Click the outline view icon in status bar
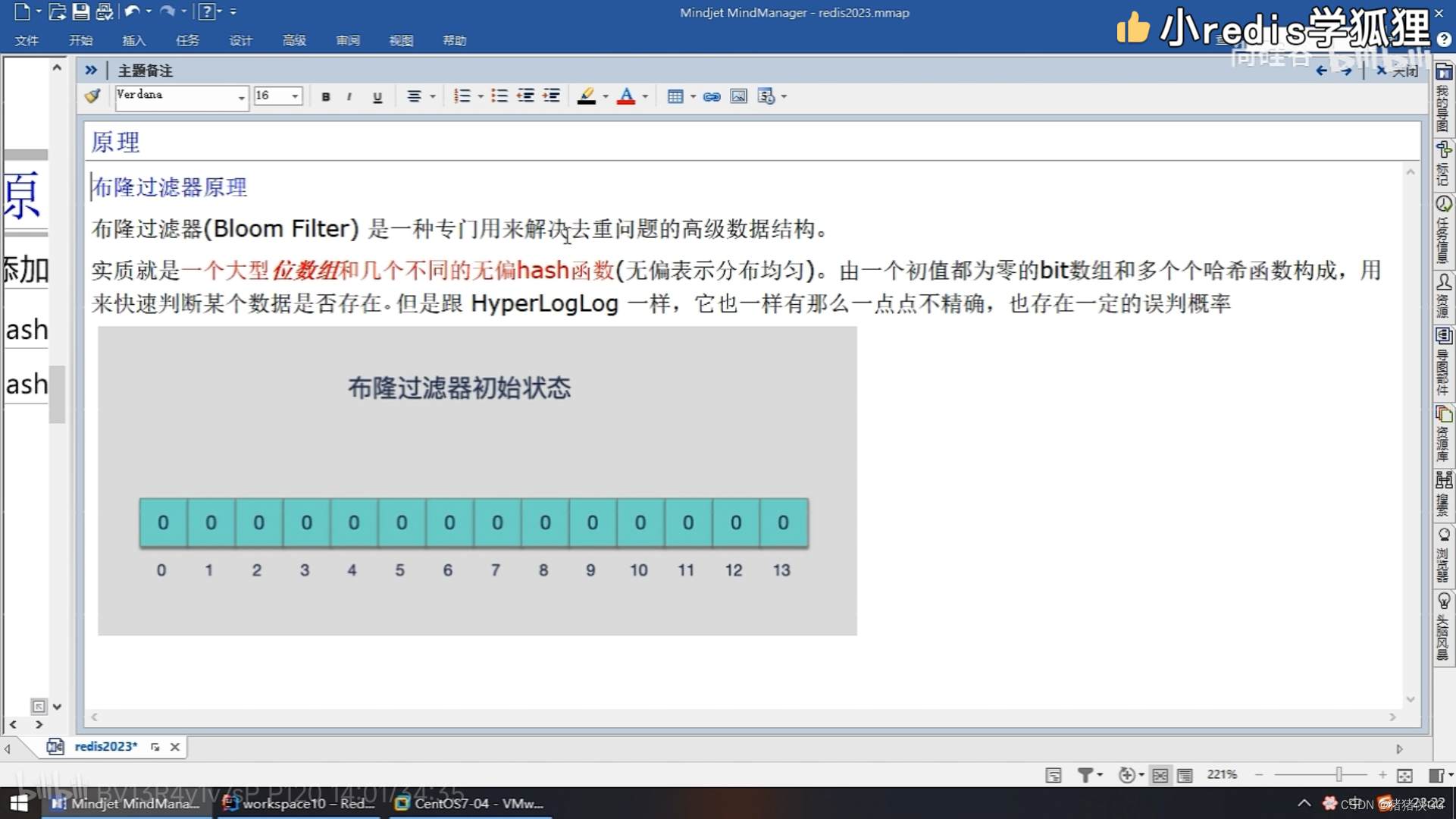Screen dimensions: 1456x819 [x=1054, y=775]
